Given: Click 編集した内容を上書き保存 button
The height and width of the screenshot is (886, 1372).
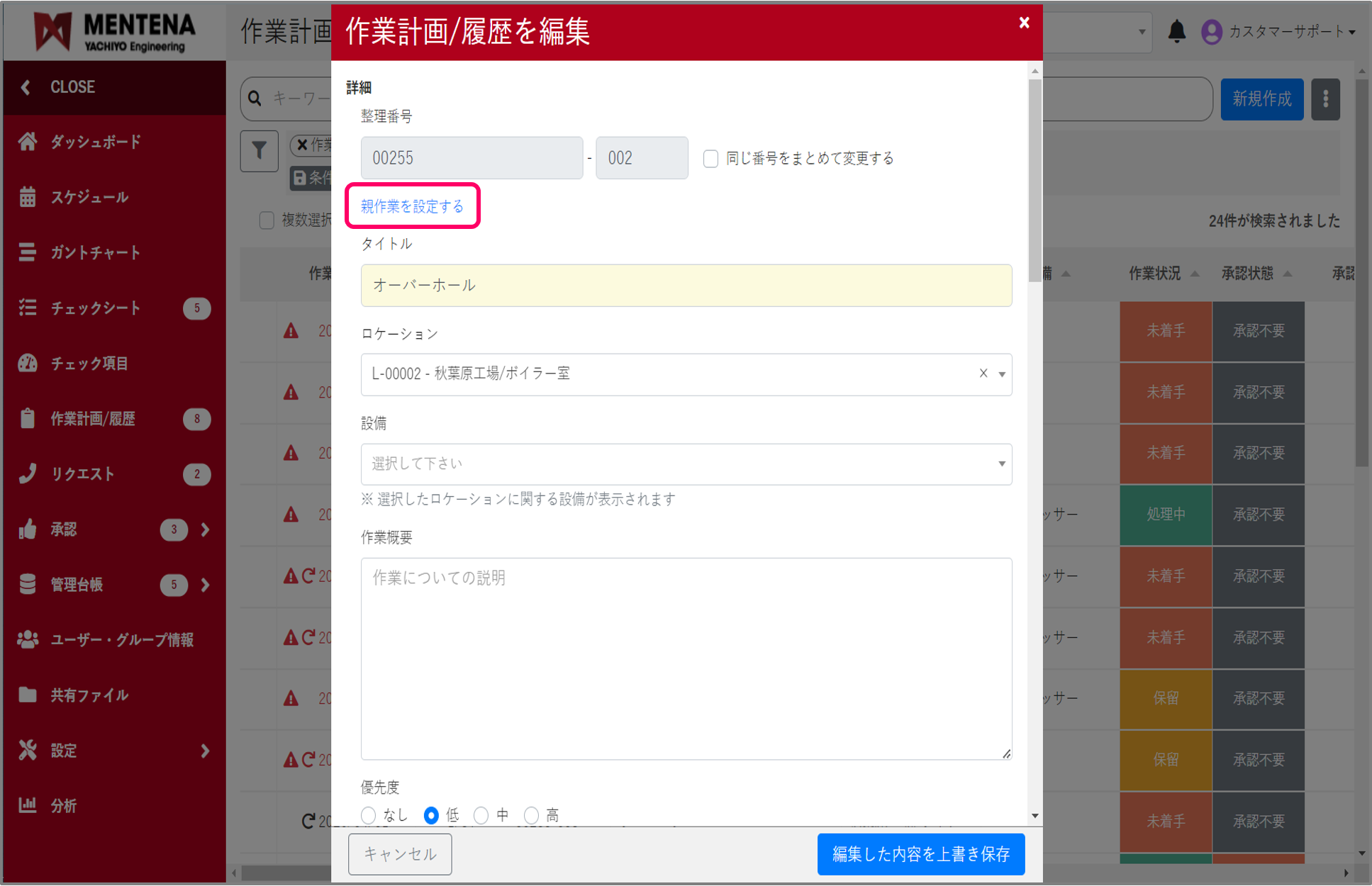Looking at the screenshot, I should 920,854.
